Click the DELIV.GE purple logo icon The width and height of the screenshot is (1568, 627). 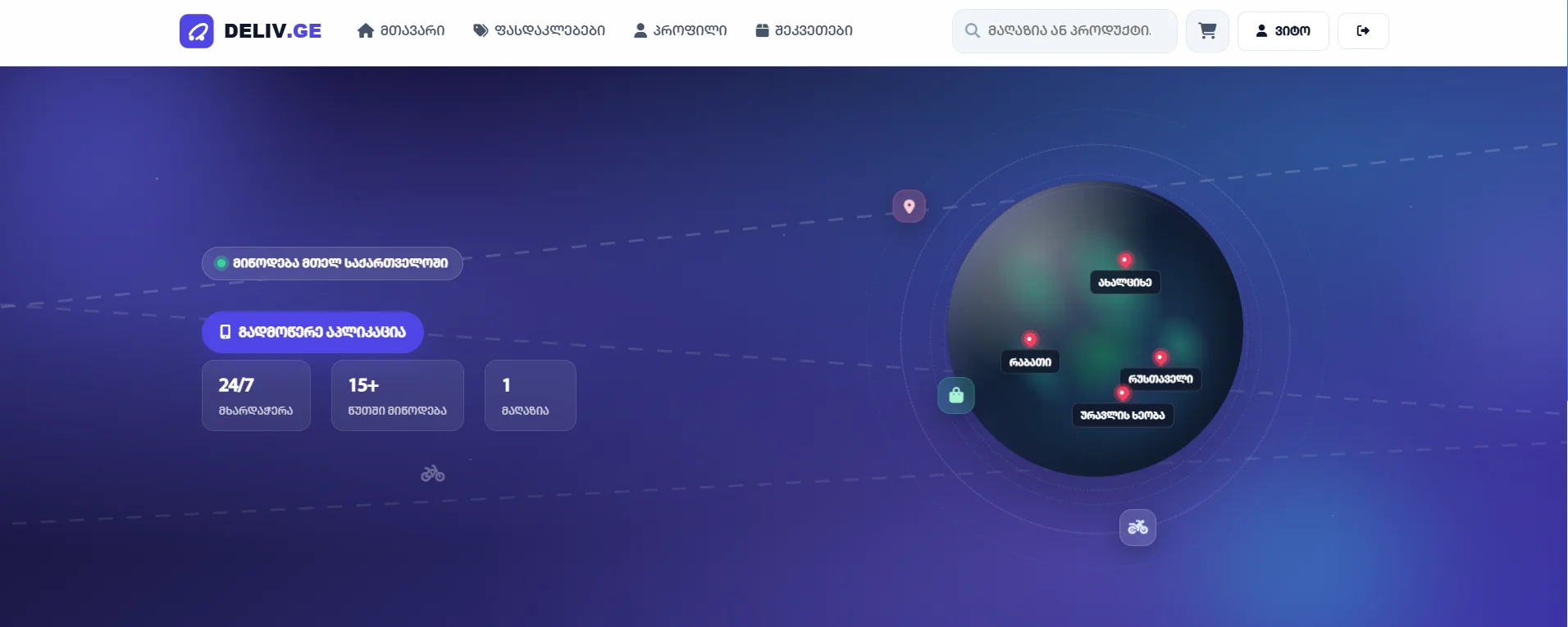tap(197, 31)
